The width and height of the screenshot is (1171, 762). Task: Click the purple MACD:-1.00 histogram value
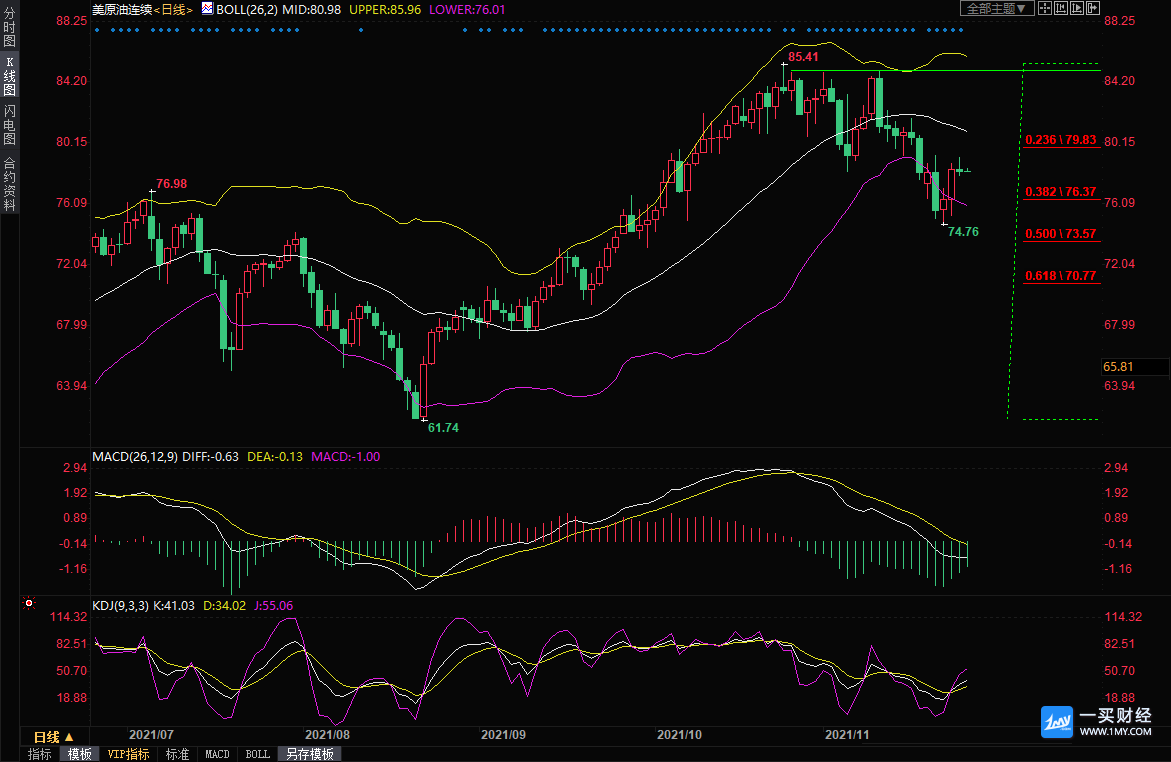pyautogui.click(x=346, y=456)
